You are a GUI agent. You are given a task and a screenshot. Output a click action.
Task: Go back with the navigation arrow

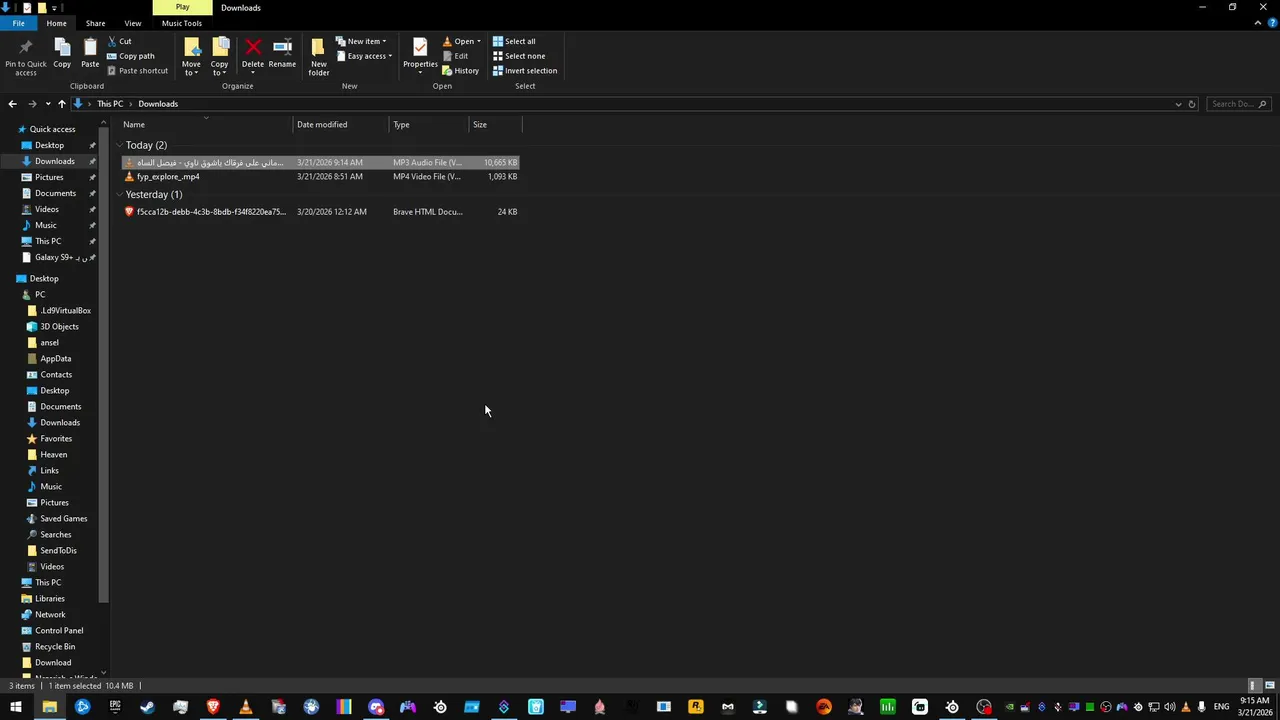point(12,104)
